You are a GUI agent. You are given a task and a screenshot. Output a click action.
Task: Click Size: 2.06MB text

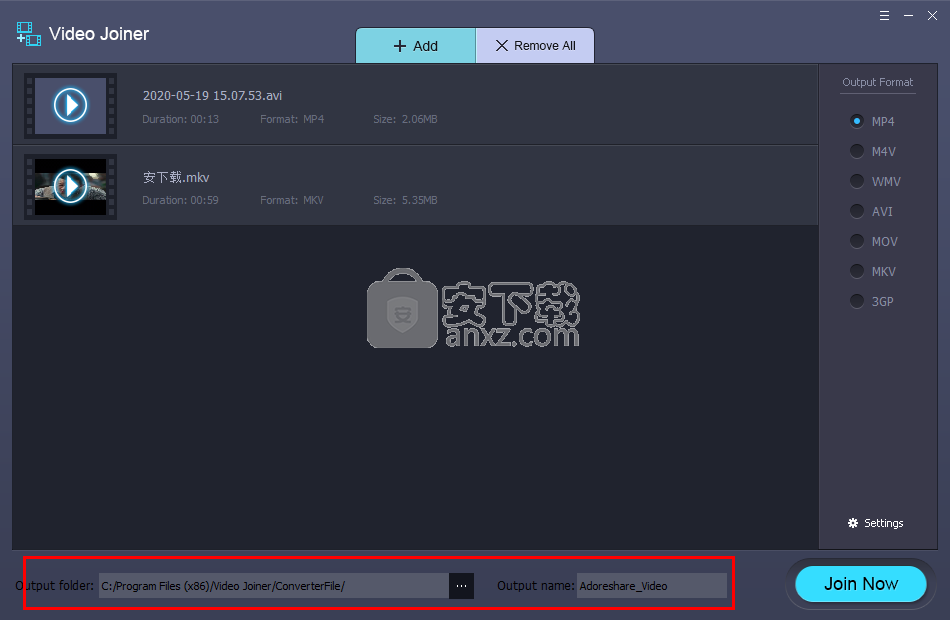point(405,119)
